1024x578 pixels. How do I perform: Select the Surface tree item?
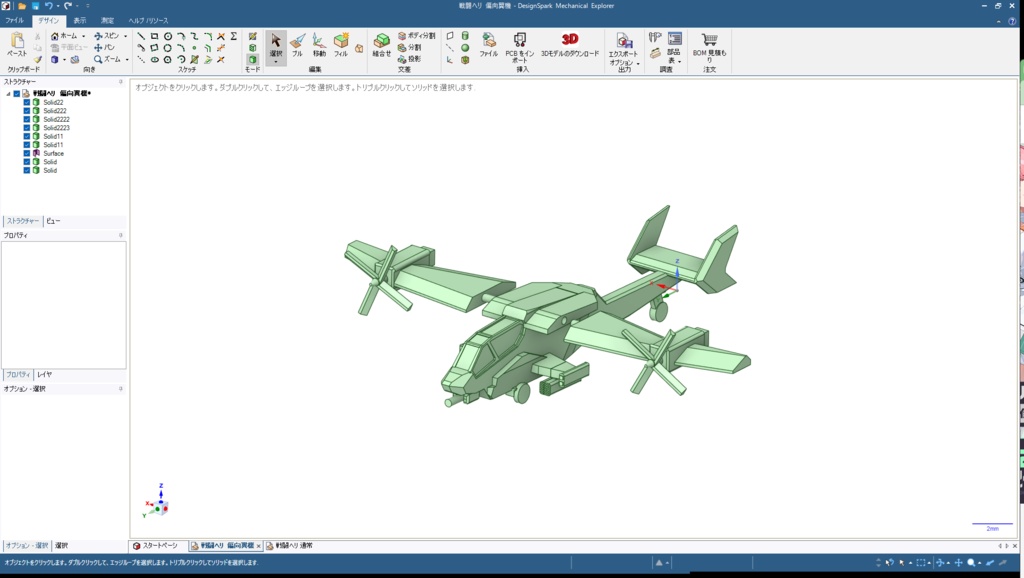[54, 153]
